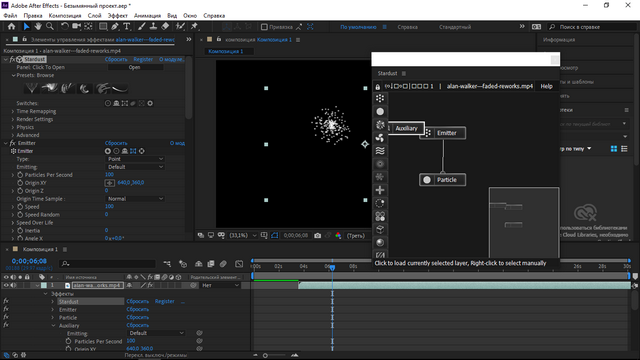Open the Origin Time Sample Normal dropdown
Image resolution: width=640 pixels, height=360 pixels.
[135, 199]
